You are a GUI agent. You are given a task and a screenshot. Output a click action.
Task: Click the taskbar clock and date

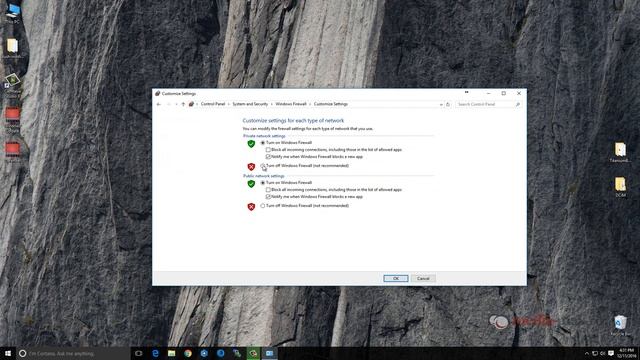(x=627, y=353)
